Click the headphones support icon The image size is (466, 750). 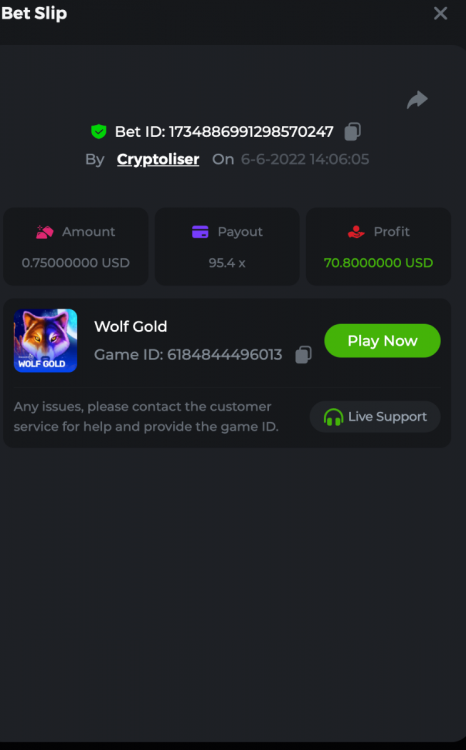[x=333, y=417]
